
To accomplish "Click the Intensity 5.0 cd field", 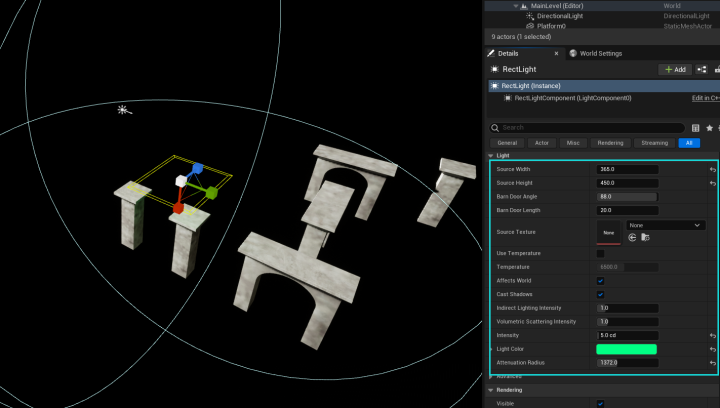I will coord(627,335).
